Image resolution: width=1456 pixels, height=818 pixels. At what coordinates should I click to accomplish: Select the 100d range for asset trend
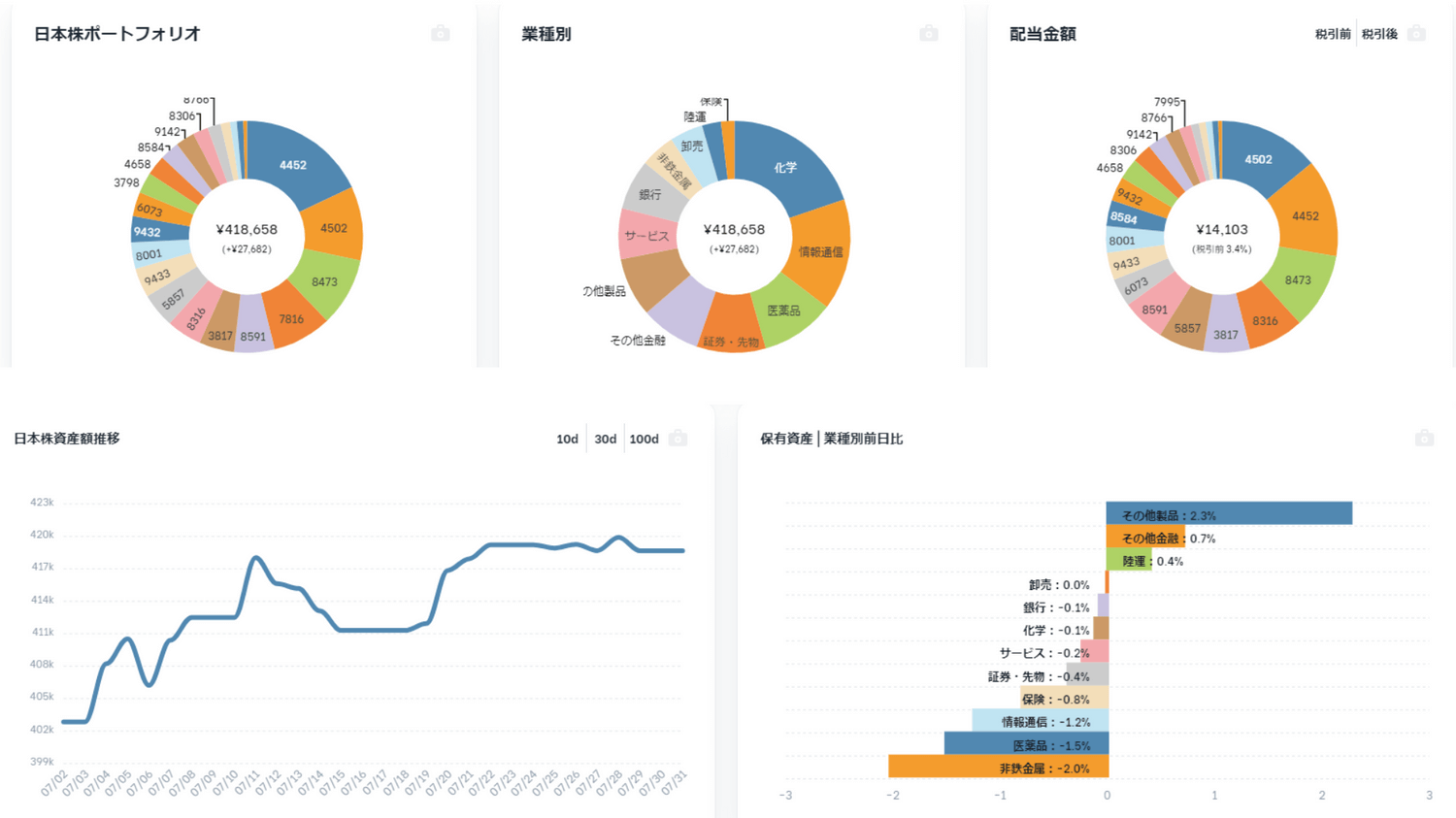coord(644,439)
